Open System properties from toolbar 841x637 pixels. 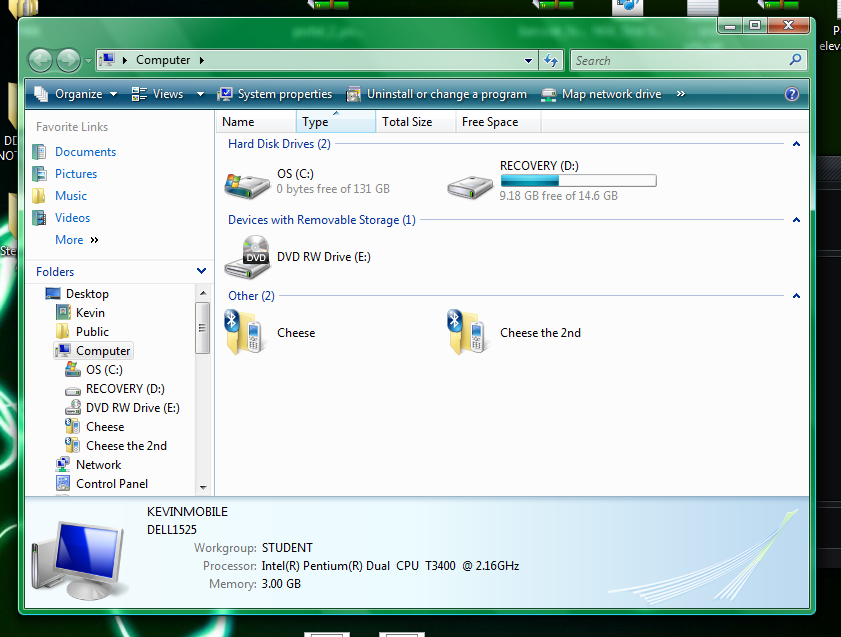click(x=275, y=94)
